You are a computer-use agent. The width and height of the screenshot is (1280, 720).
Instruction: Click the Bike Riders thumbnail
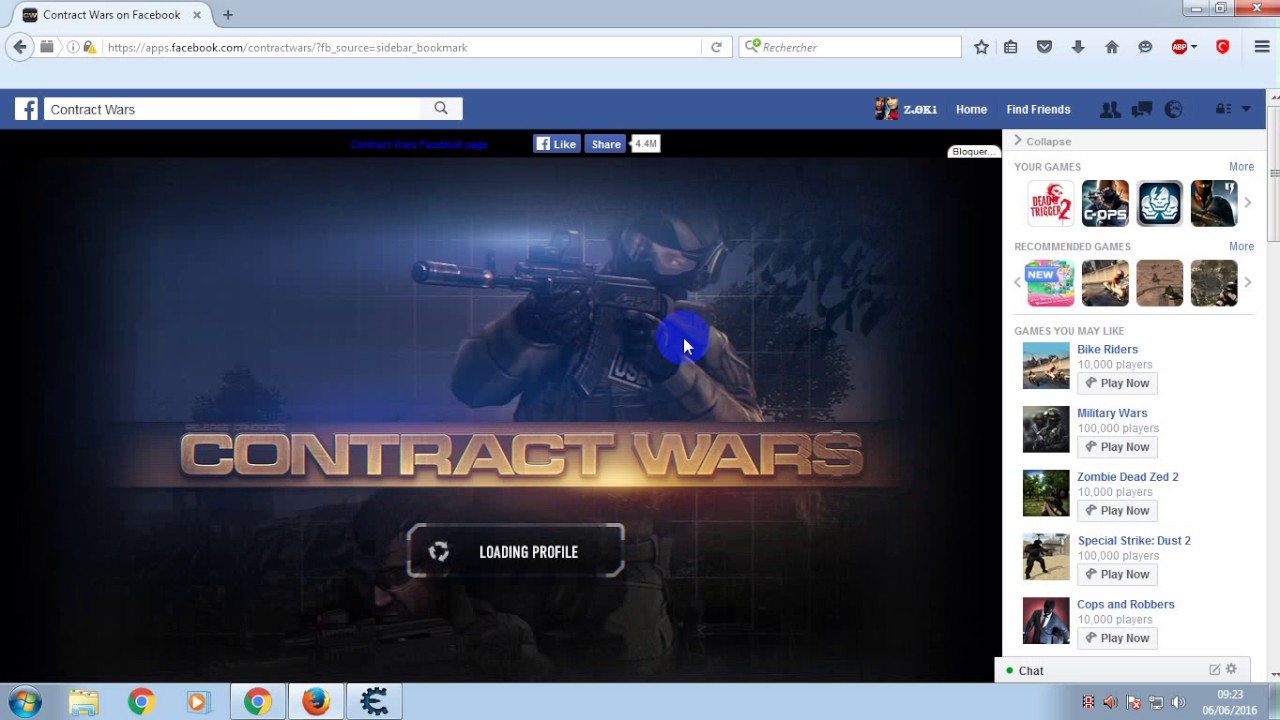(x=1046, y=366)
